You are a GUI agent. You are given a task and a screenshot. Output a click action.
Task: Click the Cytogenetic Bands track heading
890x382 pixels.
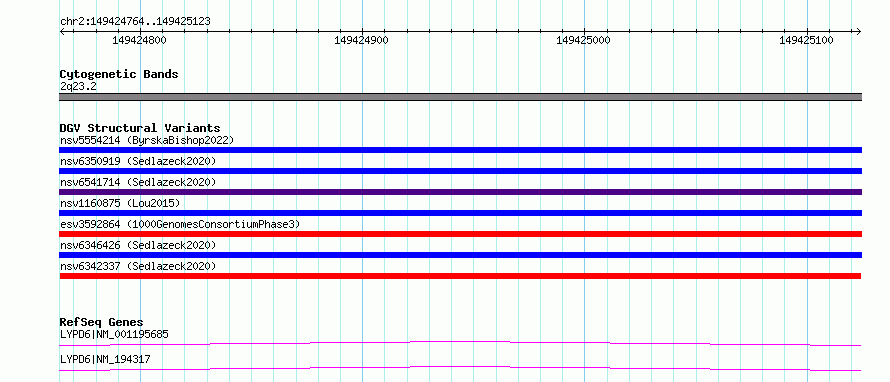pos(119,74)
